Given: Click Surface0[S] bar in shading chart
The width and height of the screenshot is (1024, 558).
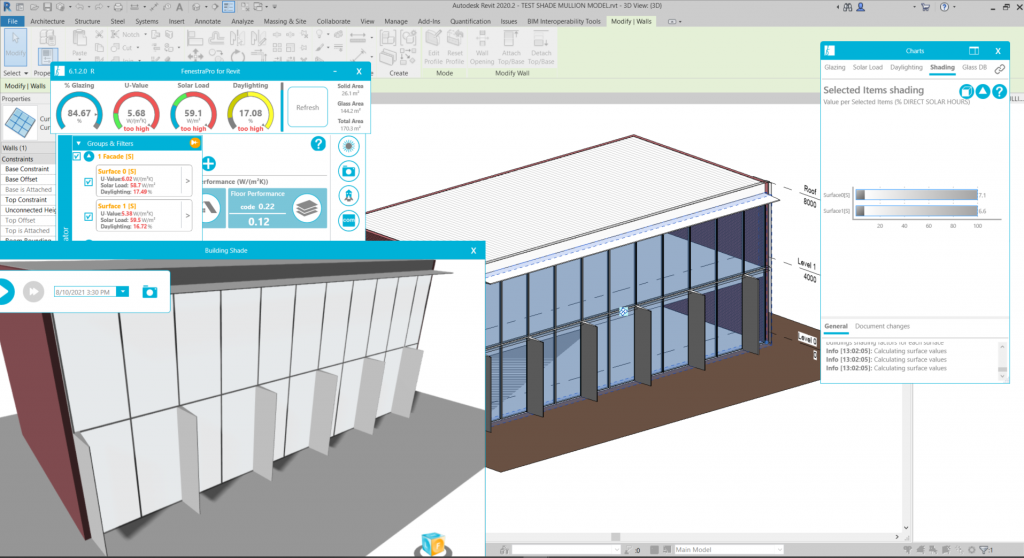Looking at the screenshot, I should [x=916, y=195].
